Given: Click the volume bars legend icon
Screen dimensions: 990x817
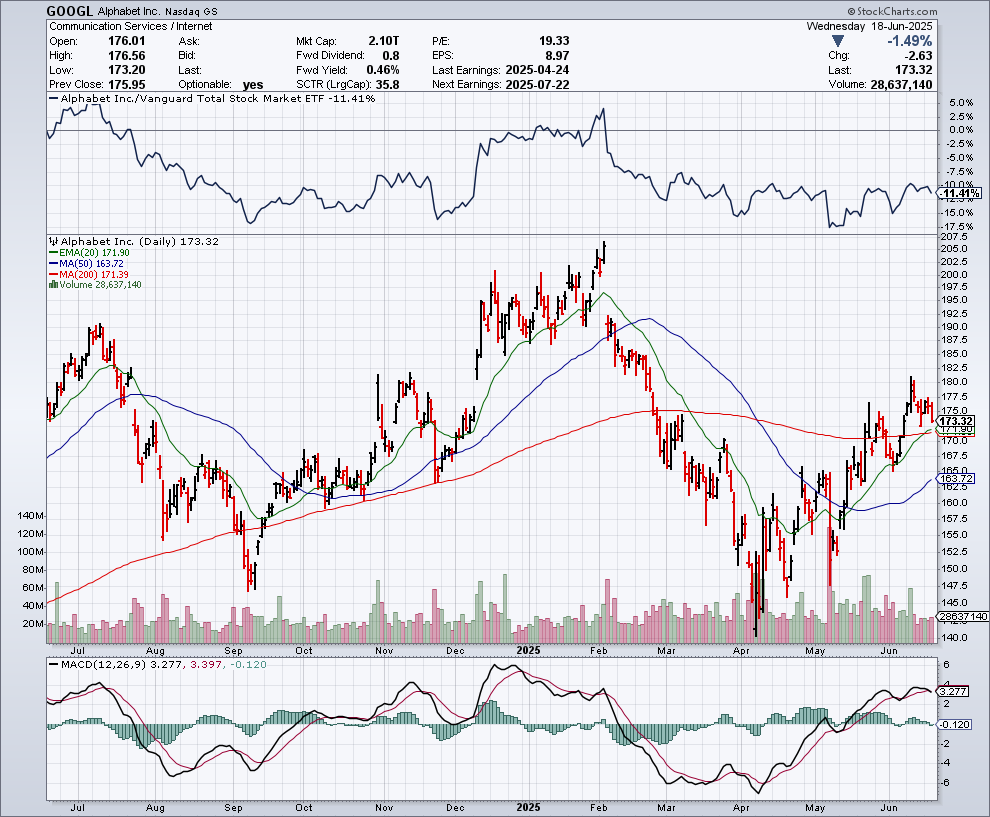Looking at the screenshot, I should (54, 285).
